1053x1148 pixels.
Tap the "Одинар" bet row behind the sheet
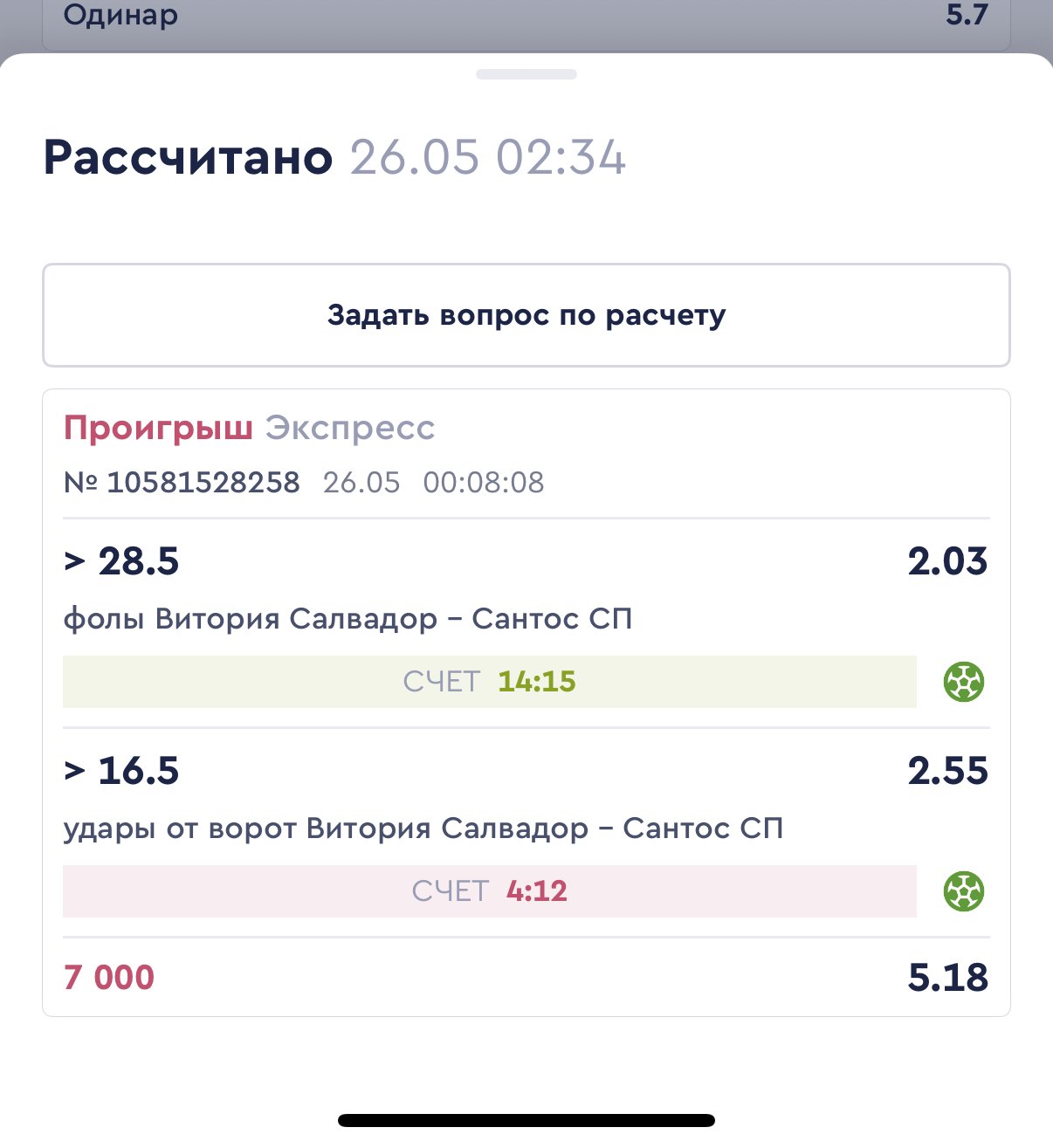(x=121, y=16)
